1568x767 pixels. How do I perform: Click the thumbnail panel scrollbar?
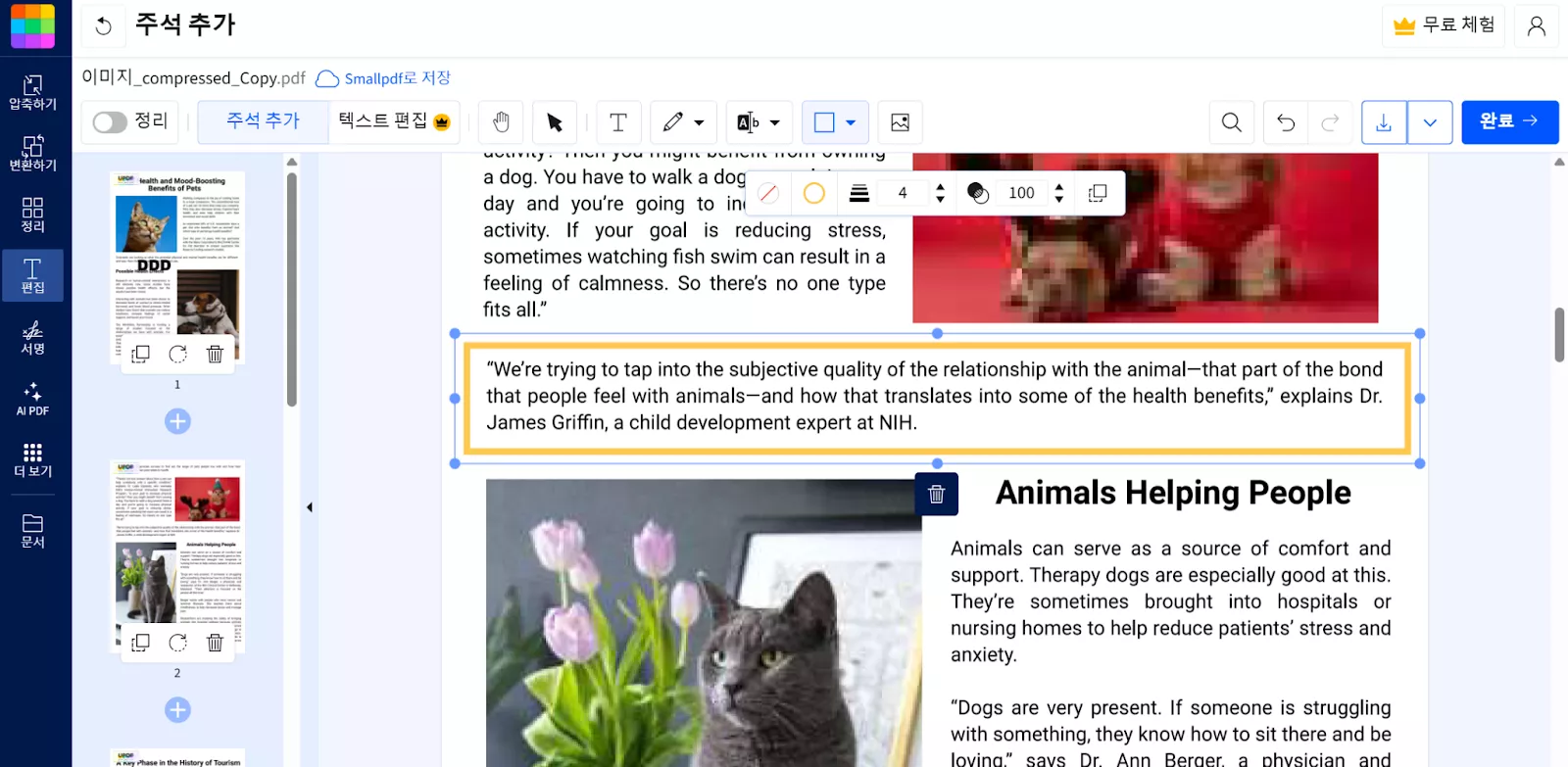pyautogui.click(x=291, y=289)
